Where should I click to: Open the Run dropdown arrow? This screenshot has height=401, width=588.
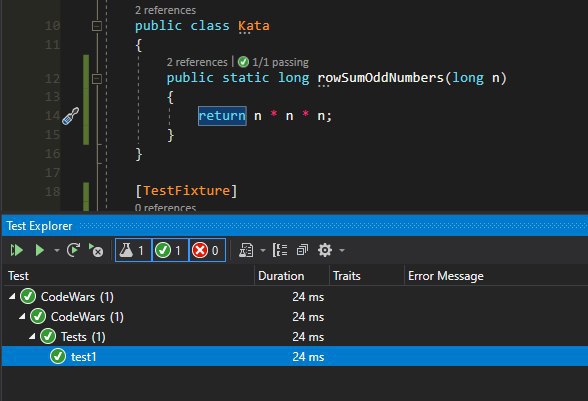click(57, 250)
